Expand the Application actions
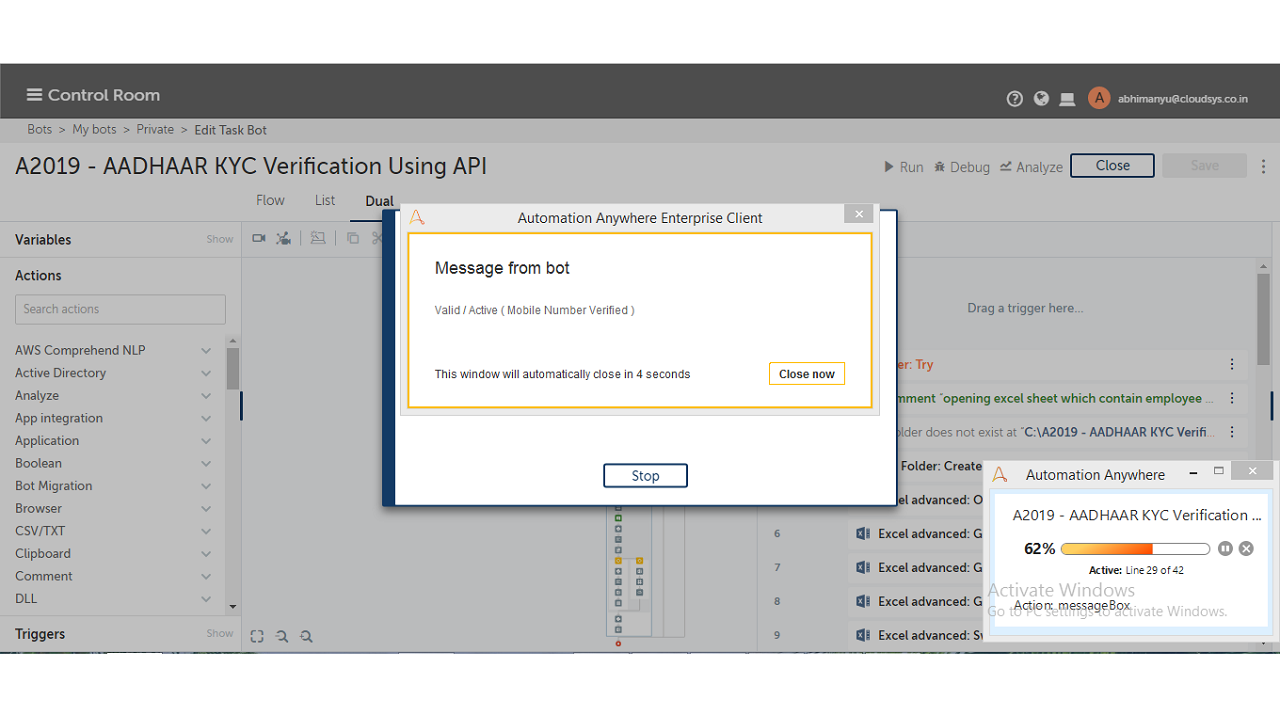Image resolution: width=1280 pixels, height=720 pixels. 206,441
